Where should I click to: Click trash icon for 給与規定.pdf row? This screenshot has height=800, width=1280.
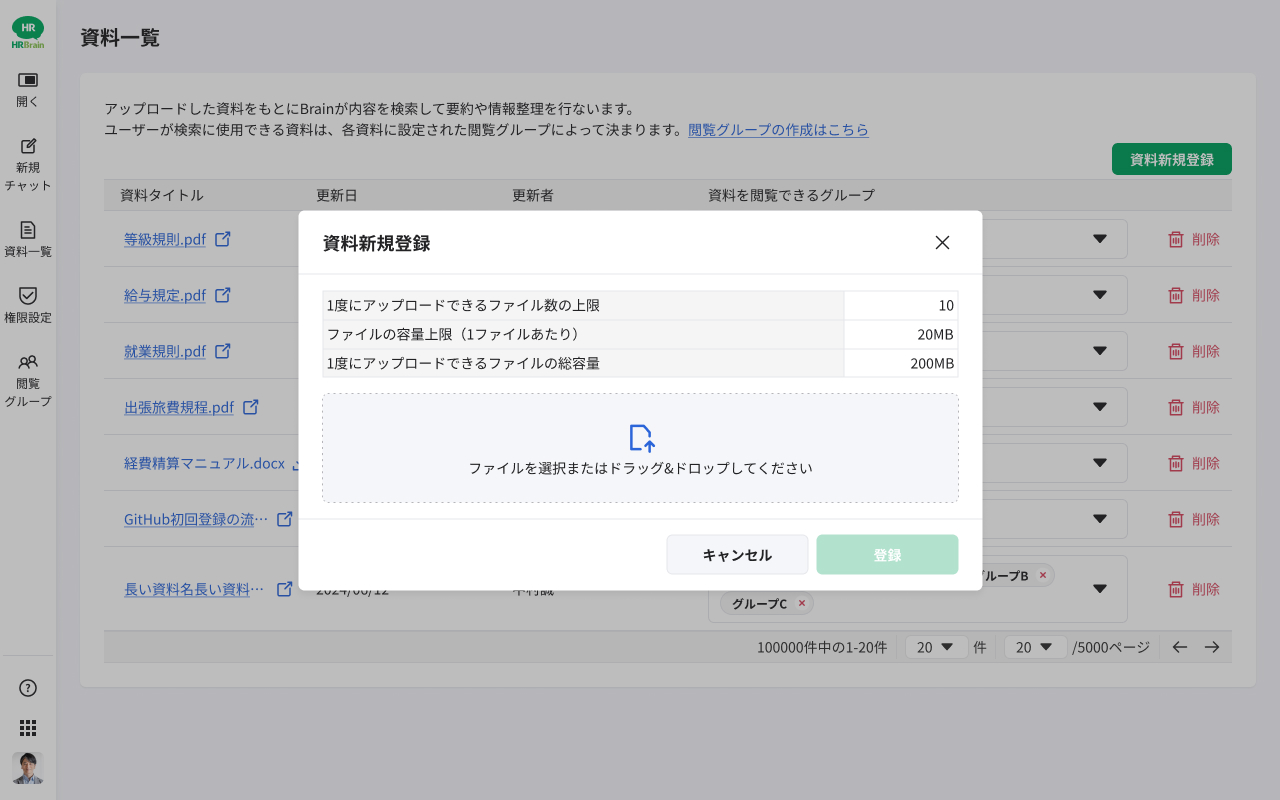coord(1176,295)
